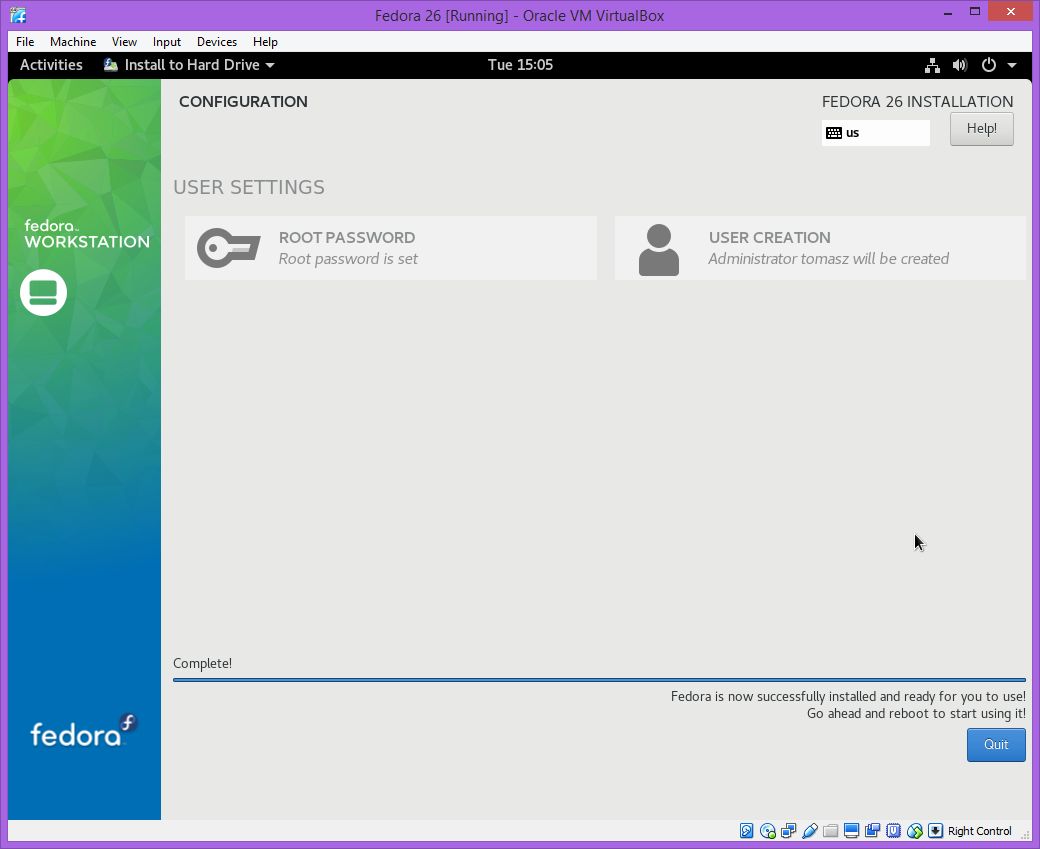Click the volume speaker icon in top bar
1040x849 pixels.
pos(960,65)
